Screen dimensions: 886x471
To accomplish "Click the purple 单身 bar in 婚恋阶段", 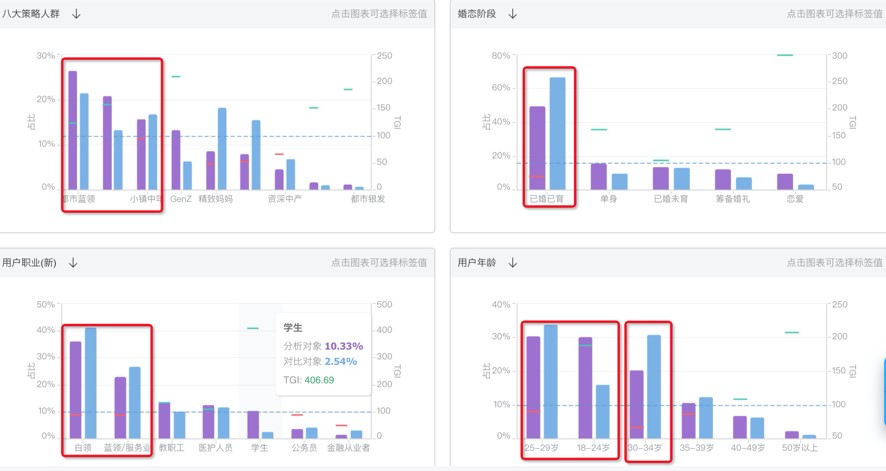I will point(598,176).
